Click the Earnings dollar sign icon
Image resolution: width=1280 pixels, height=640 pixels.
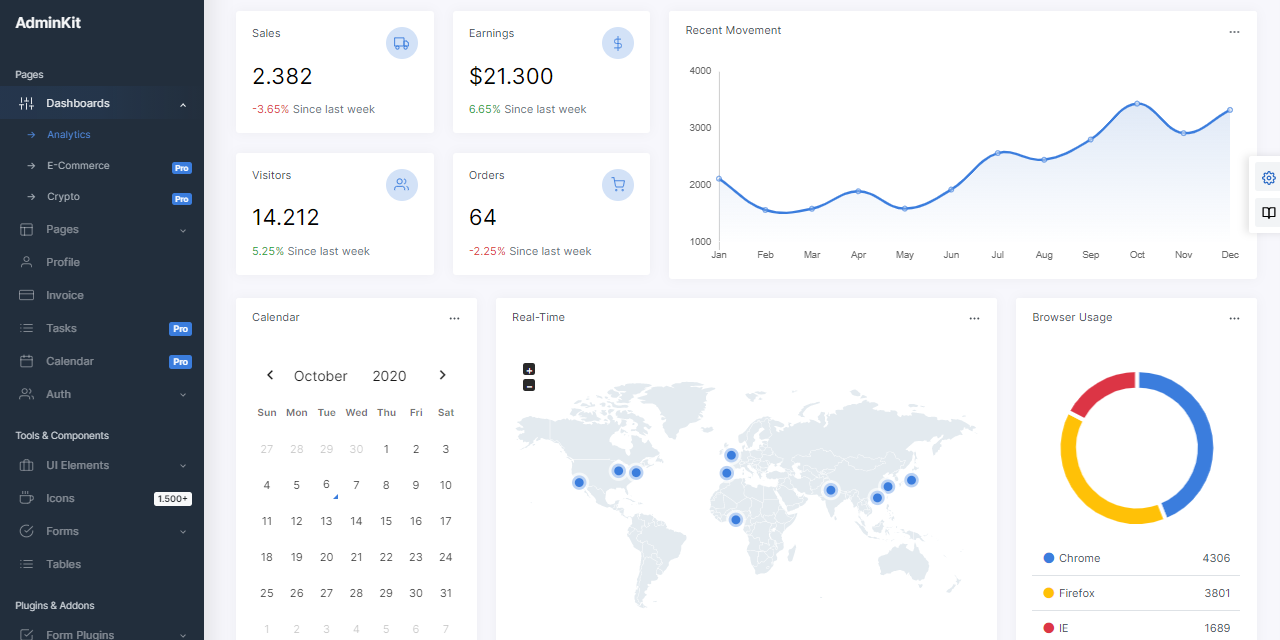click(618, 43)
